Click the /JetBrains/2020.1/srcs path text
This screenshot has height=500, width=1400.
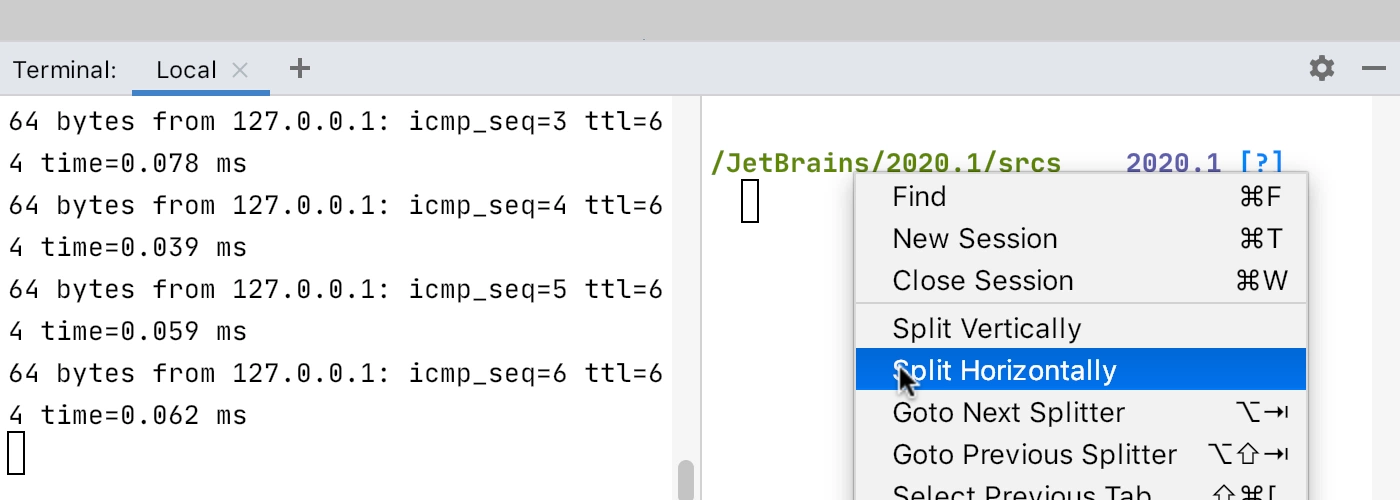coord(886,163)
